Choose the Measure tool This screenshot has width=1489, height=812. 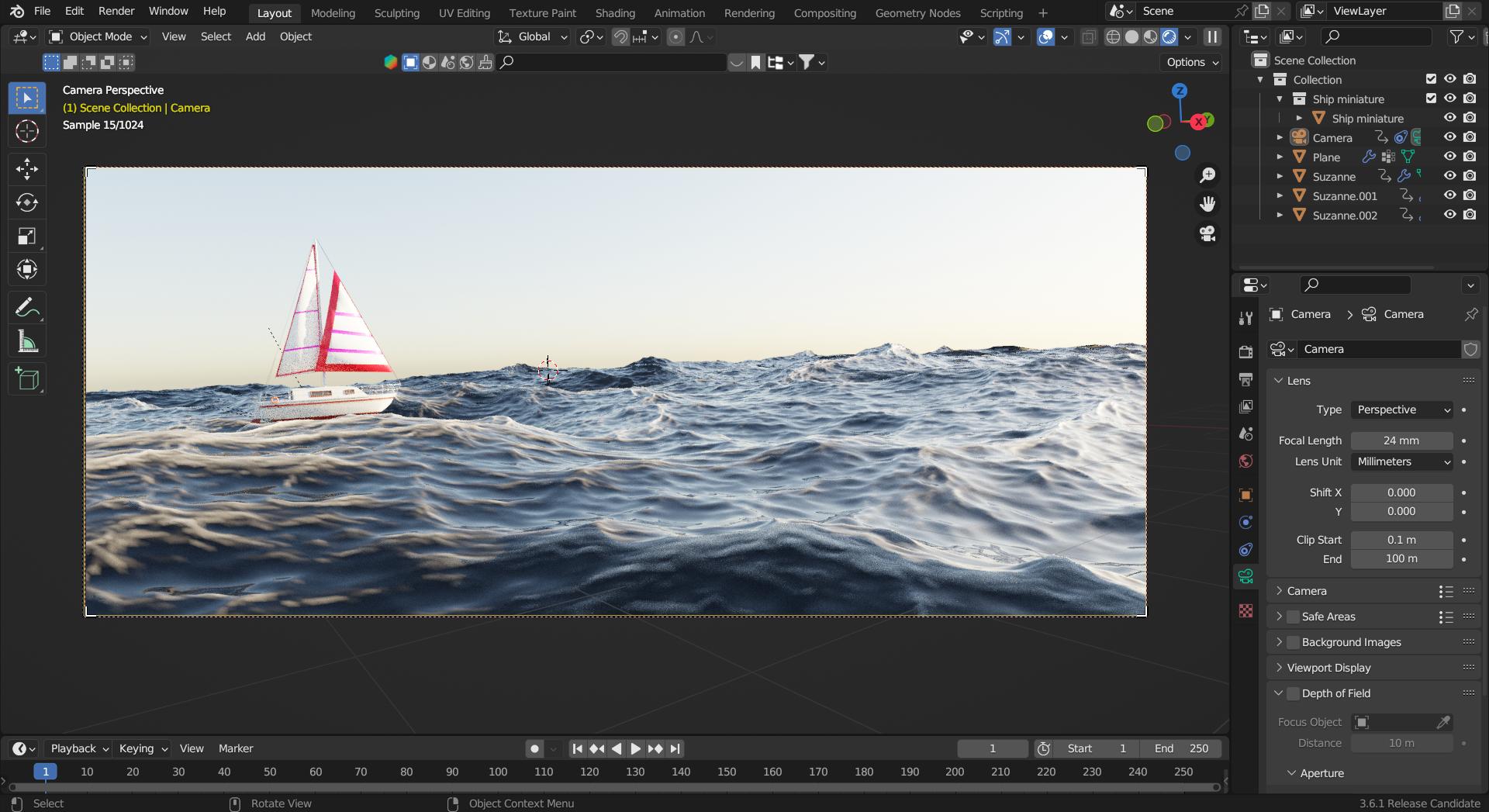27,341
